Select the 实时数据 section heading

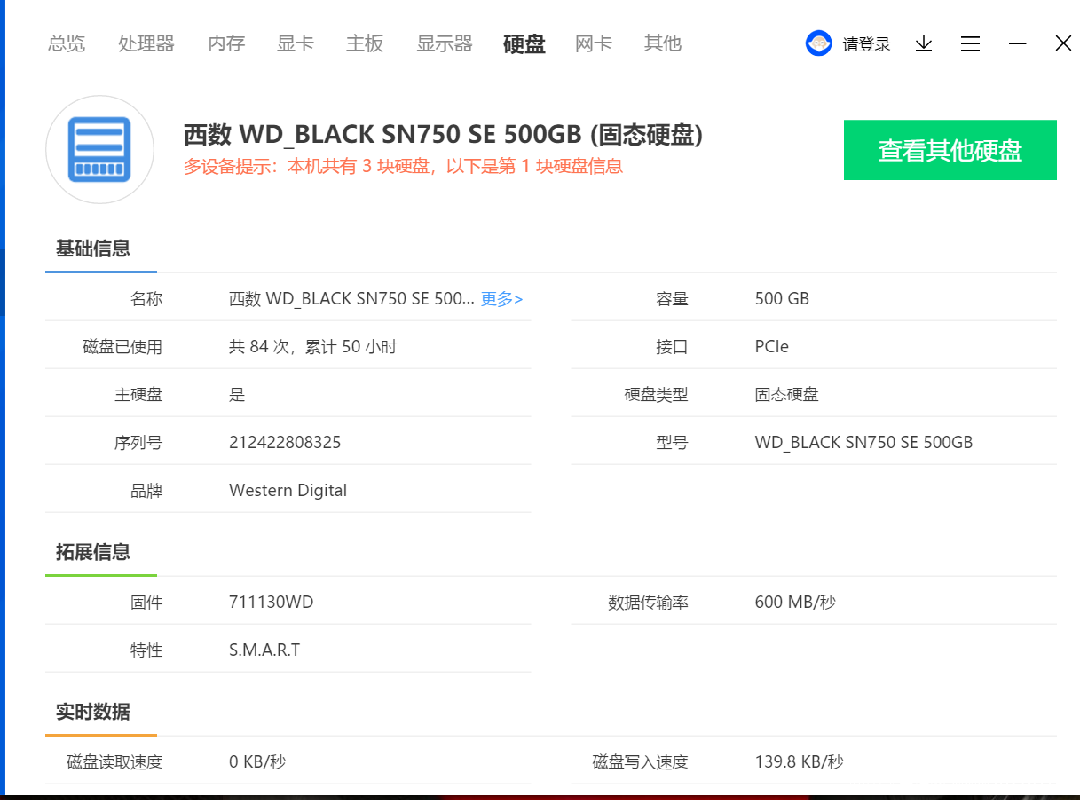pyautogui.click(x=93, y=712)
